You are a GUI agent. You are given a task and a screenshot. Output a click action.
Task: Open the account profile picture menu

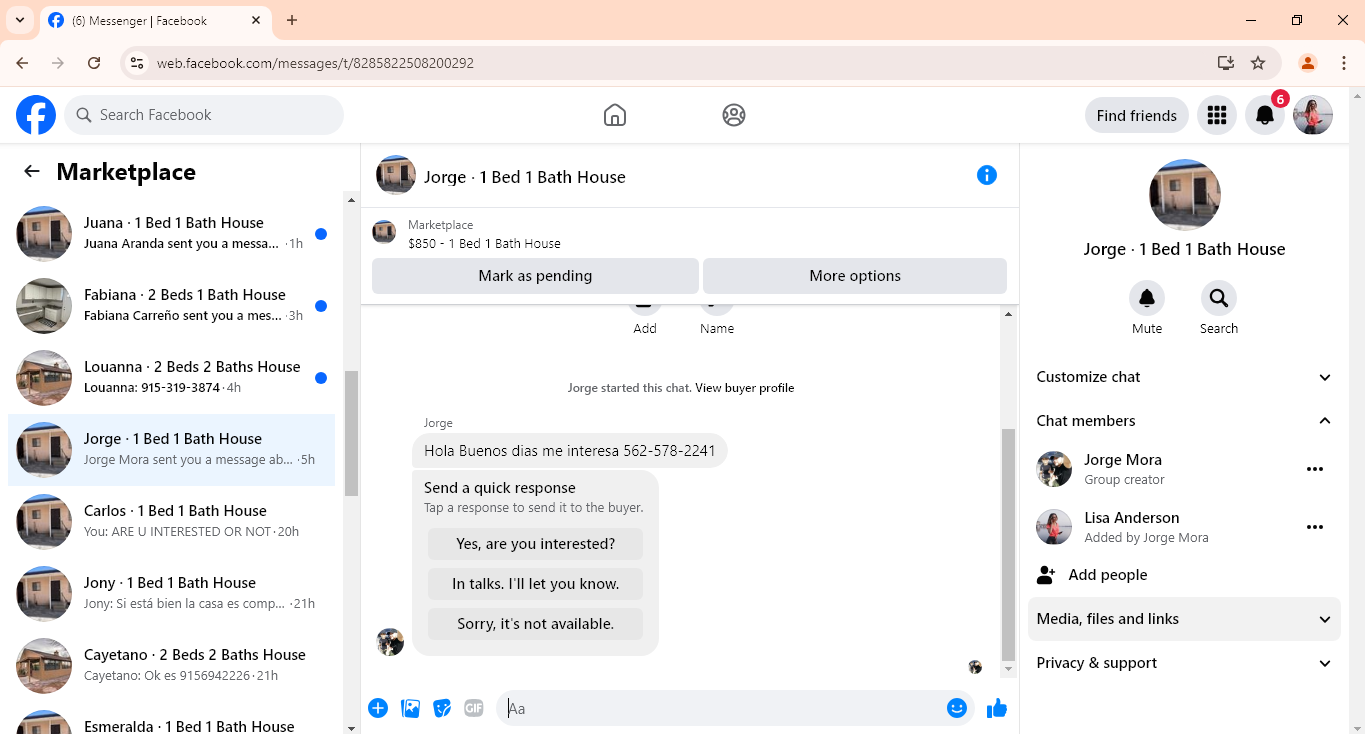[1313, 115]
